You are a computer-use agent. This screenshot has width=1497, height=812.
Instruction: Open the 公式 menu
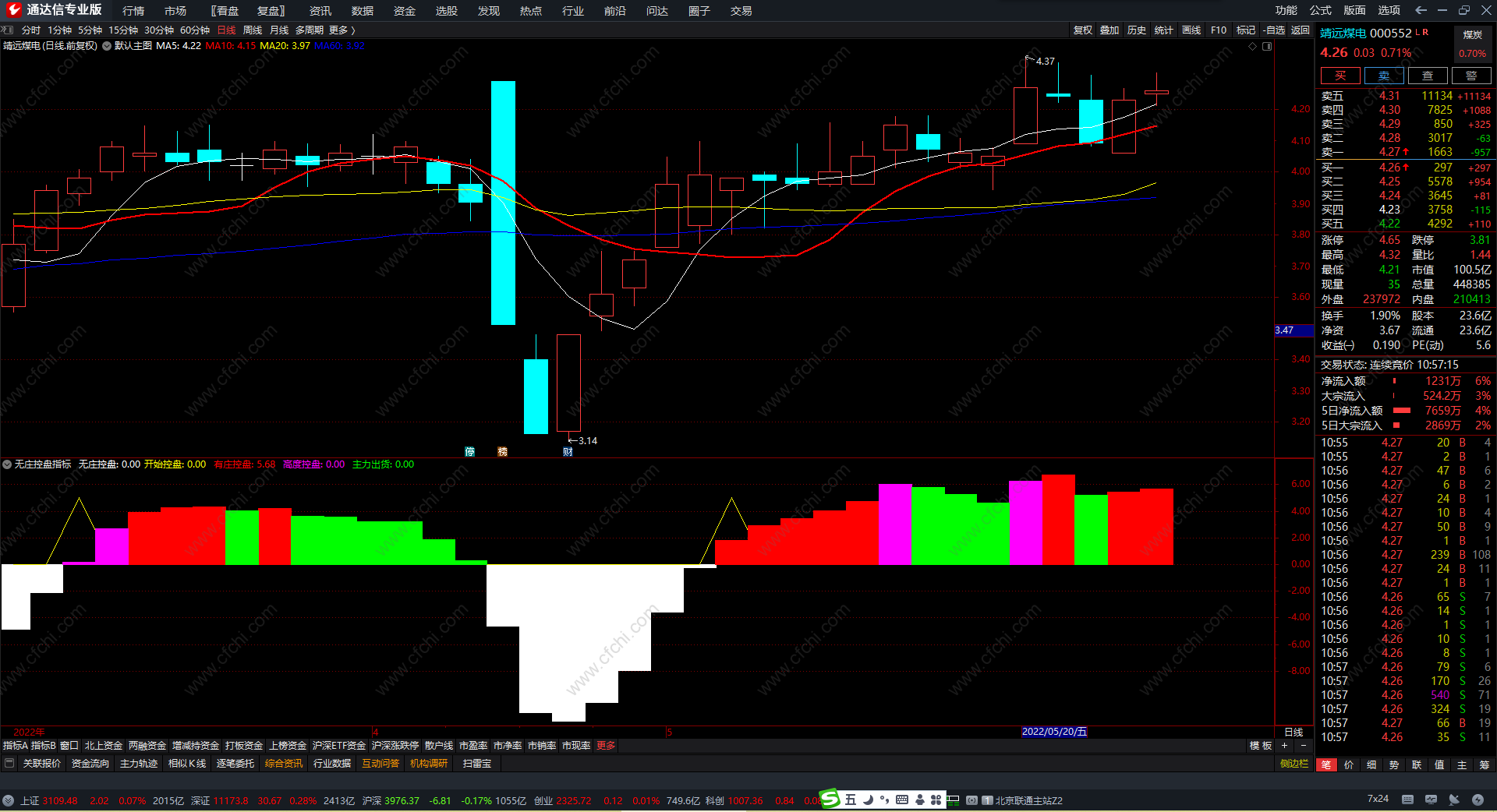point(1321,10)
